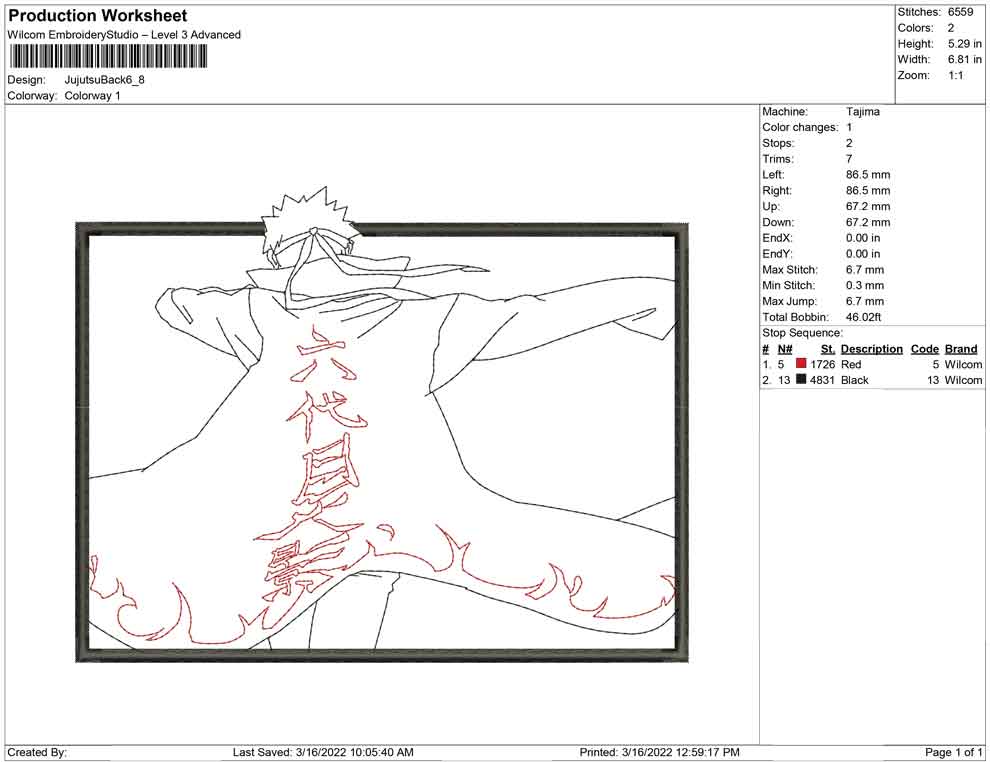Click the 'Production Worksheet' heading
The height and width of the screenshot is (762, 990).
98,16
